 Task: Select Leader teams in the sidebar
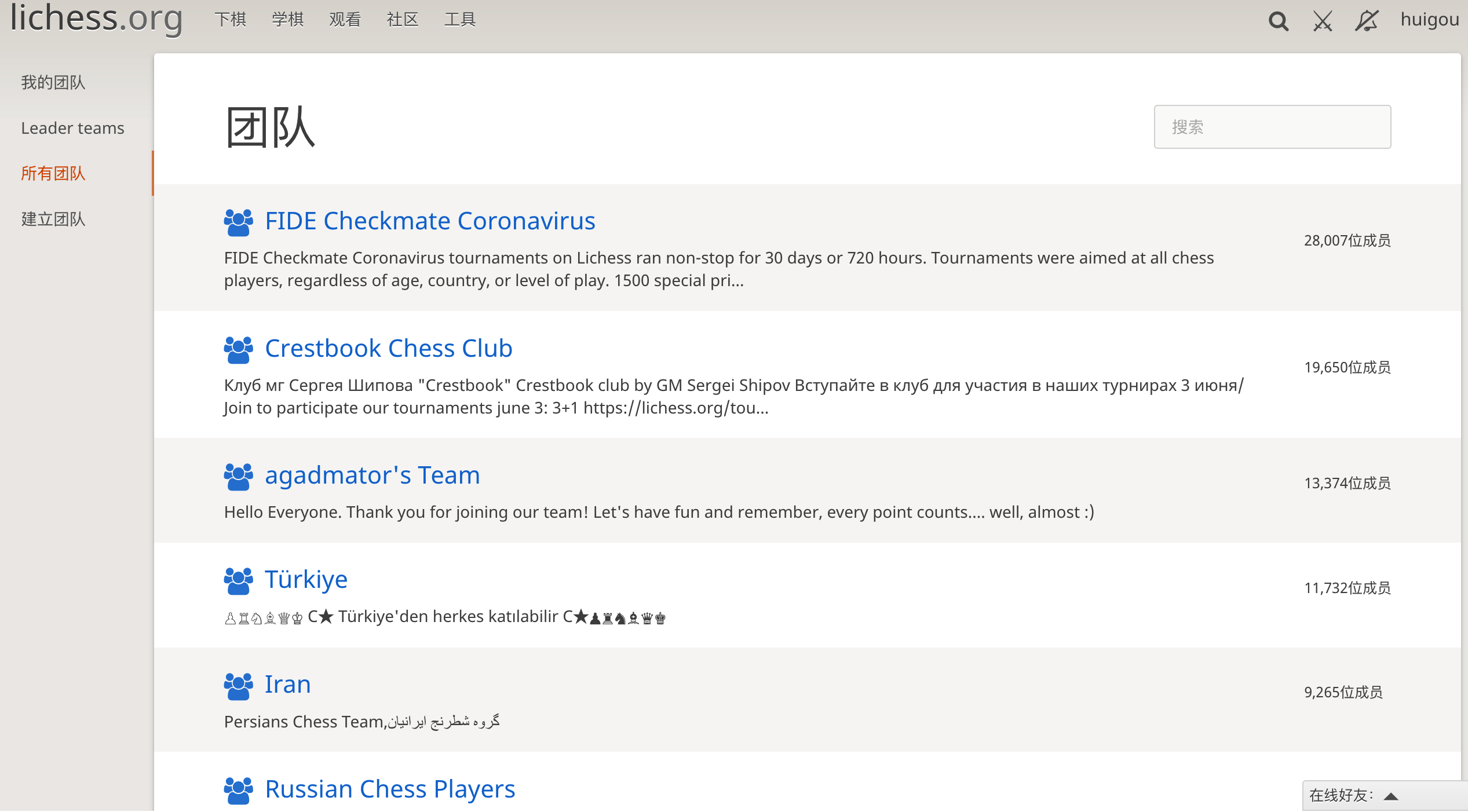[73, 128]
